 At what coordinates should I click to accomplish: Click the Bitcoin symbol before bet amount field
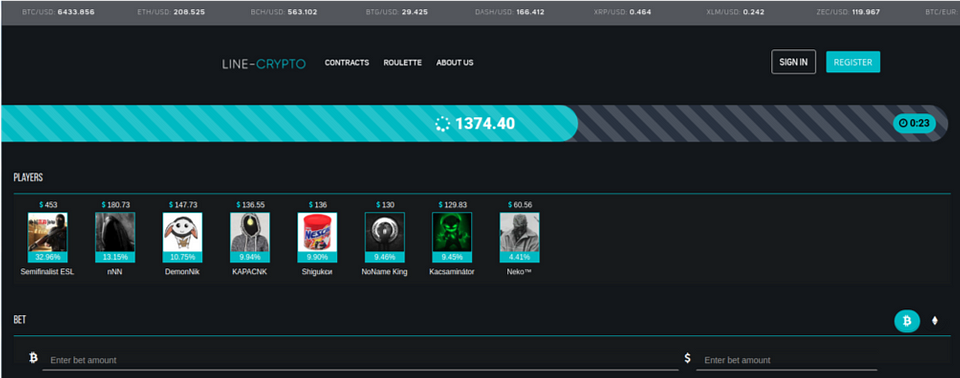(x=34, y=357)
